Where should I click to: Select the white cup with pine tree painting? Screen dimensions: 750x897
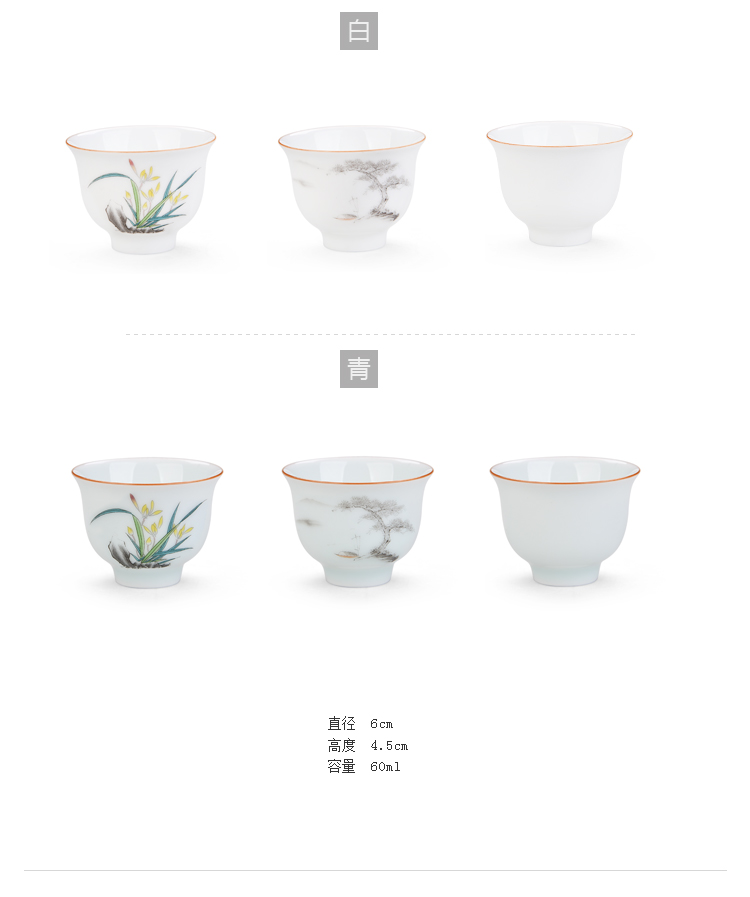[352, 188]
